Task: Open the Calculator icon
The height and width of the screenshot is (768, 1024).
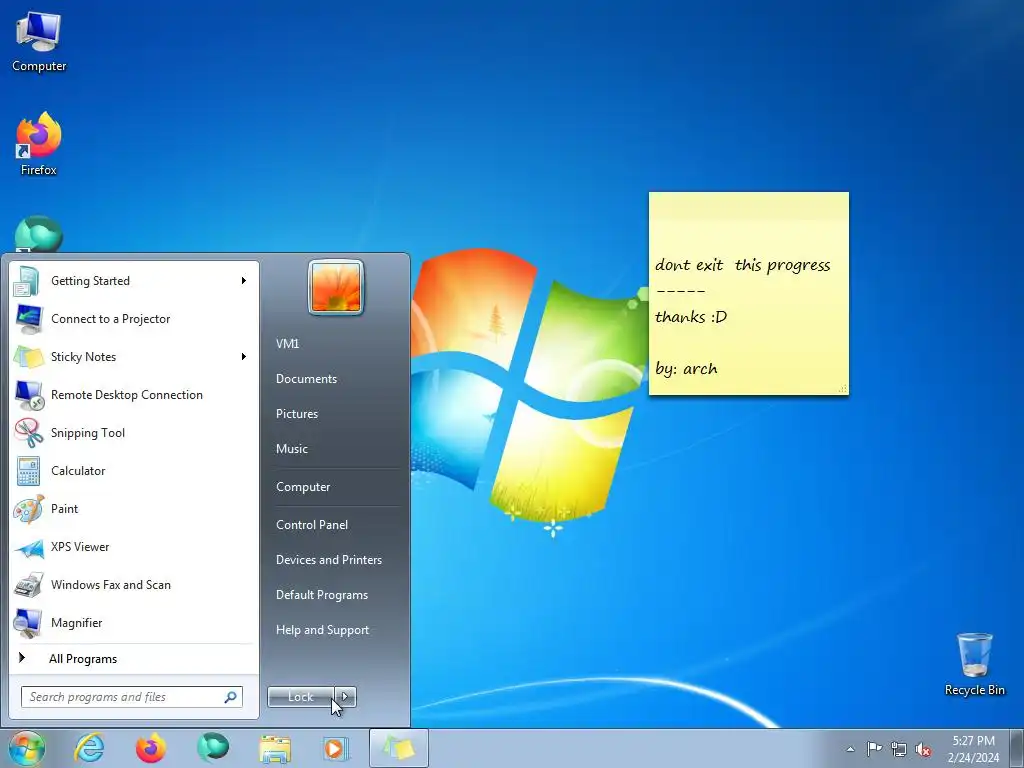Action: click(27, 471)
